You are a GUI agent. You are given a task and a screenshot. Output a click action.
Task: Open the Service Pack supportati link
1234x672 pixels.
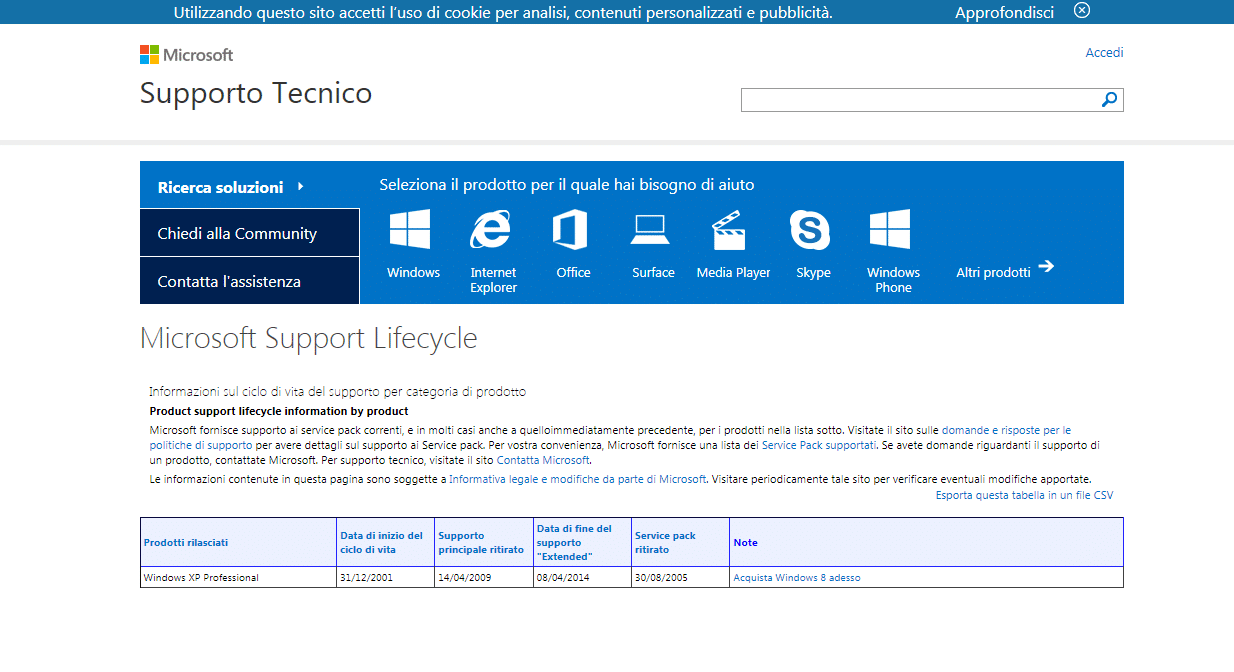(819, 444)
